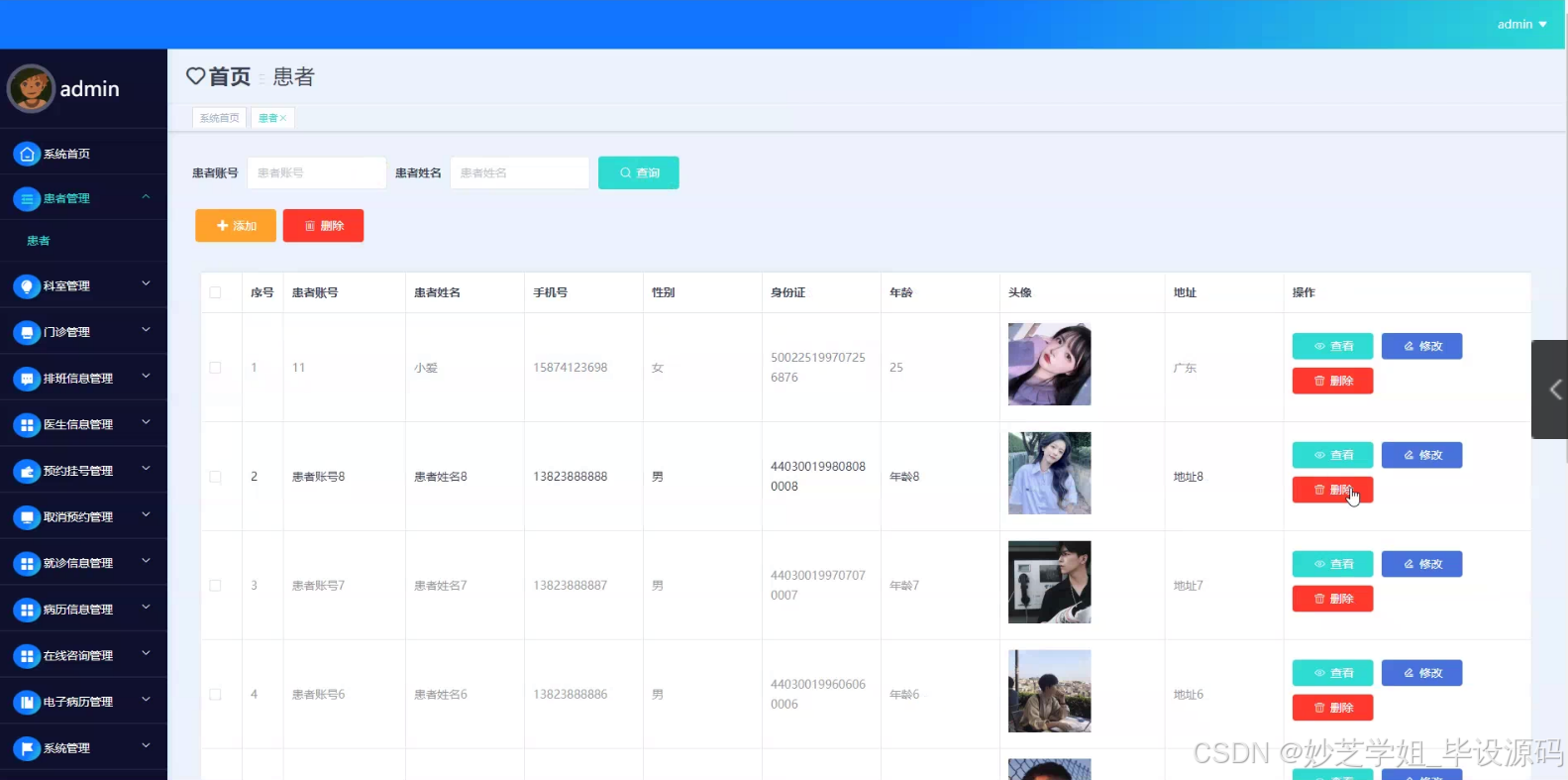The height and width of the screenshot is (780, 1568).
Task: Open the admin dropdown in top bar
Action: [1521, 24]
